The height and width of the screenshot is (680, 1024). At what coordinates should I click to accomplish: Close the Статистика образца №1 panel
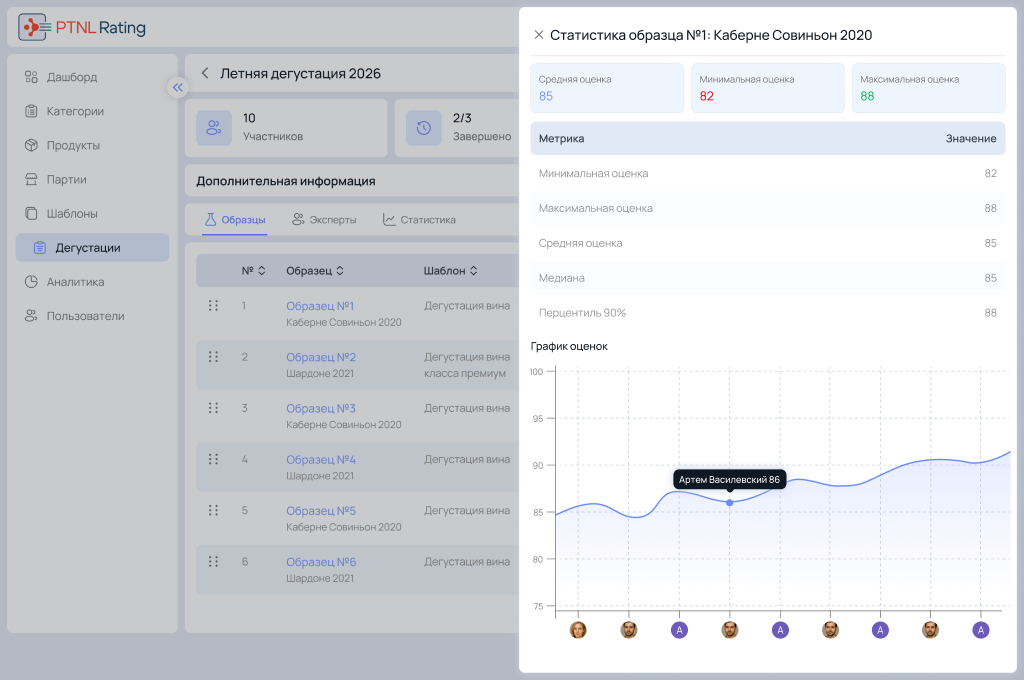[539, 35]
